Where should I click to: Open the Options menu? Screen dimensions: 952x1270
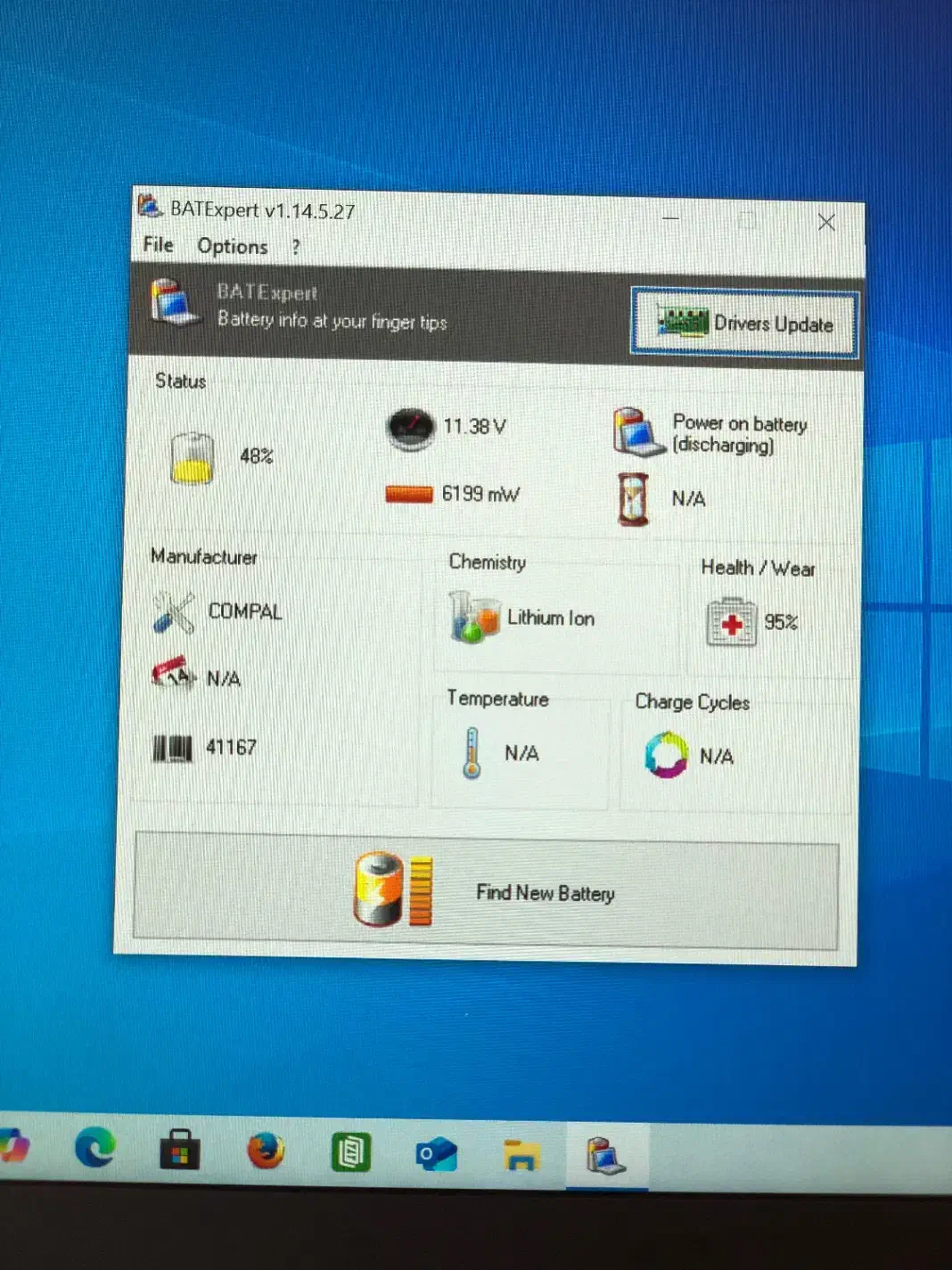click(233, 247)
